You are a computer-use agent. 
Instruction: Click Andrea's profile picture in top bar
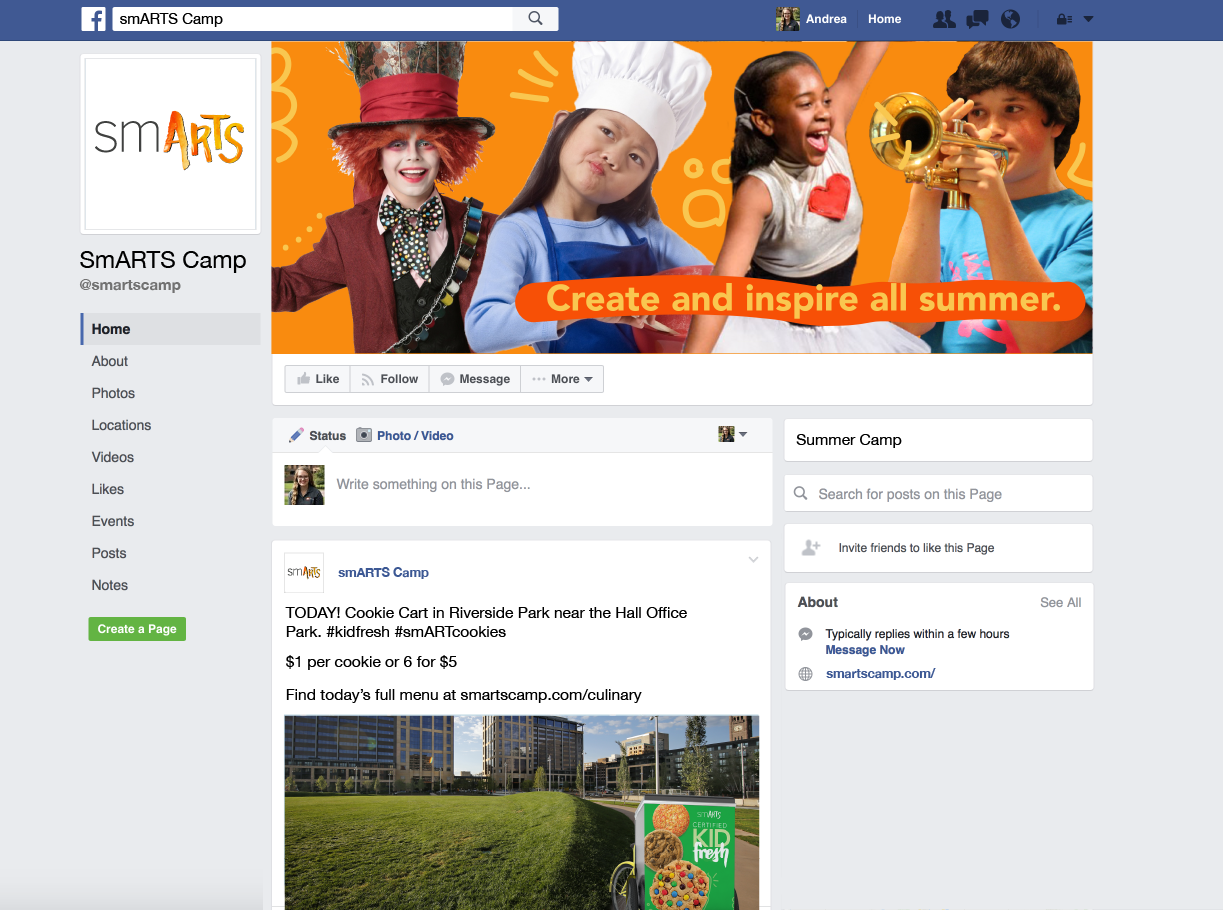tap(788, 19)
